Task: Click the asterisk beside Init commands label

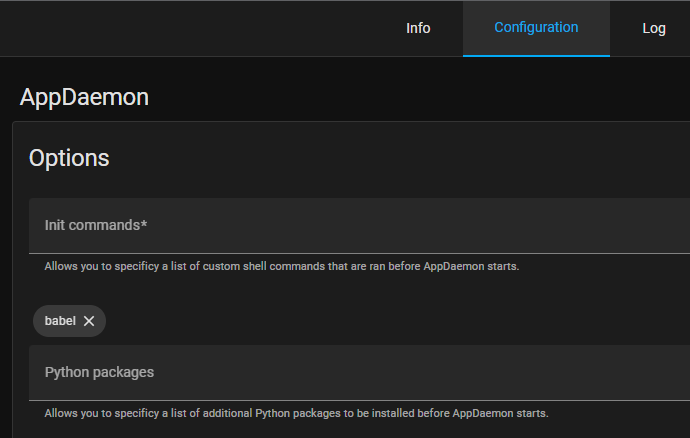Action: (144, 225)
